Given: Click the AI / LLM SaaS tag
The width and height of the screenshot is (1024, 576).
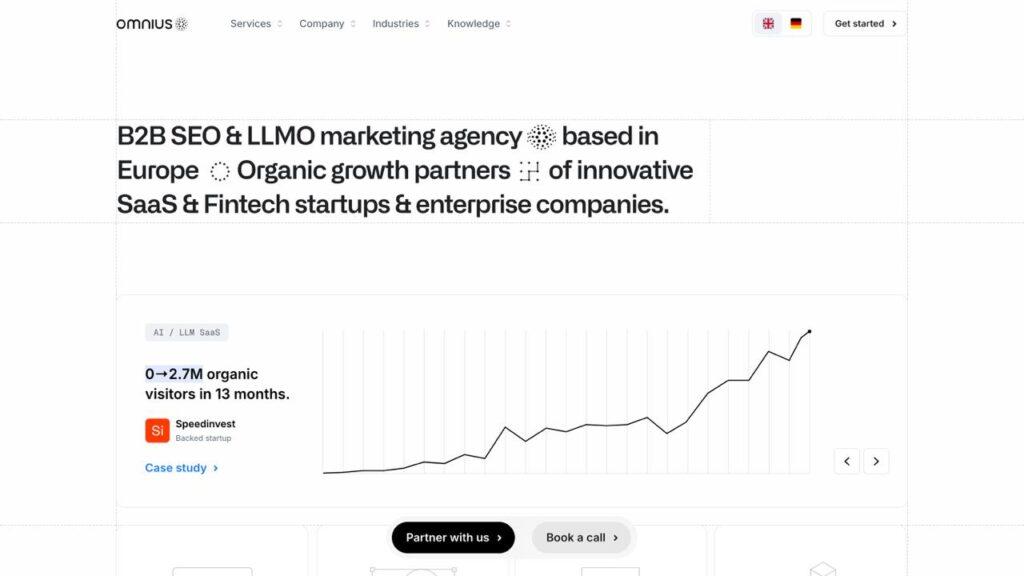Looking at the screenshot, I should coord(186,331).
